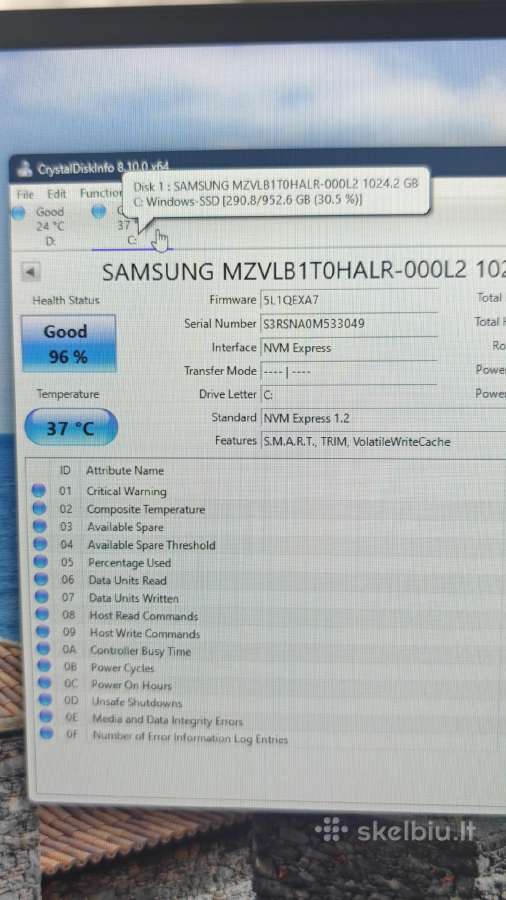Click the Composite Temperature status indicator
This screenshot has width=506, height=900.
coord(39,509)
